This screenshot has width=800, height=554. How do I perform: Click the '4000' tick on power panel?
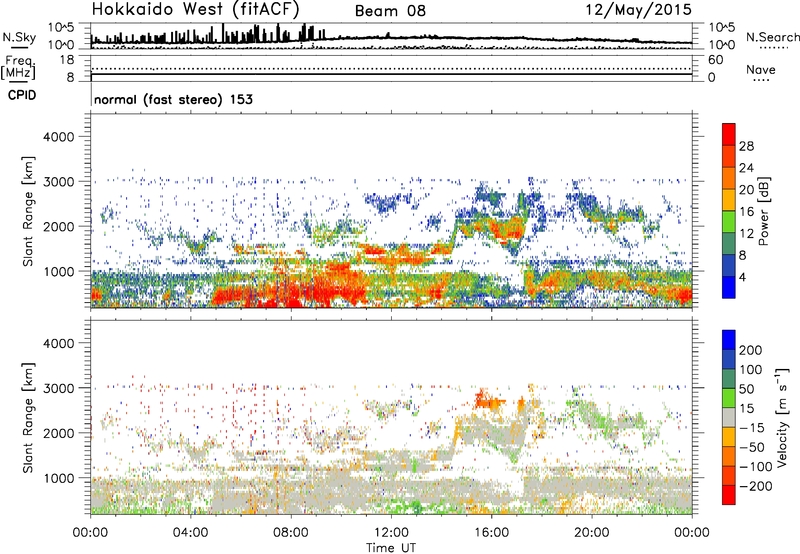(x=59, y=137)
